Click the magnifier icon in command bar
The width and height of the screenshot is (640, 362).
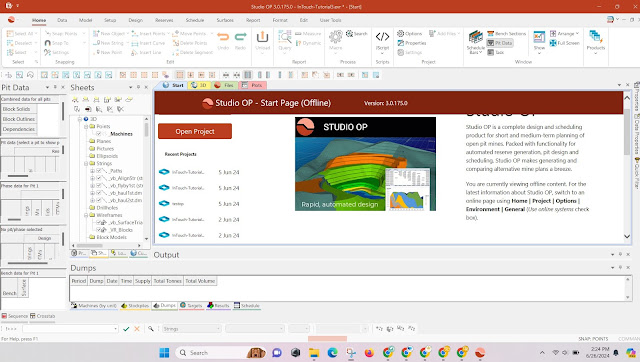pos(151,329)
